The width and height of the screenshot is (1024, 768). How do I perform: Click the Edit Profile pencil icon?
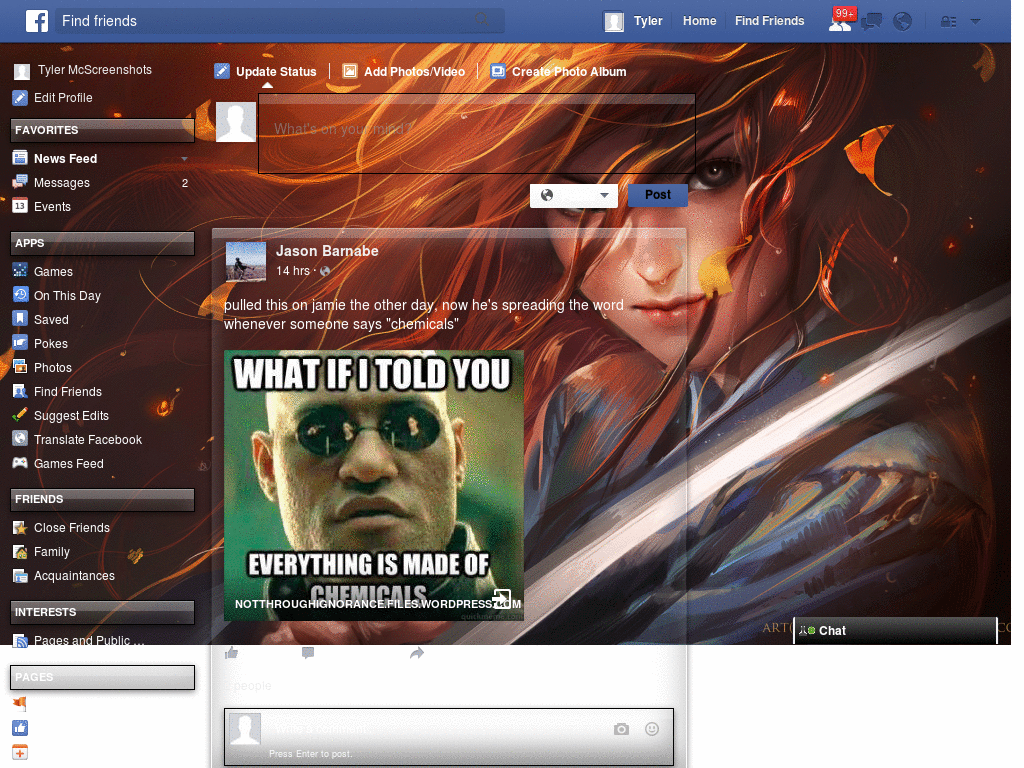pos(20,98)
